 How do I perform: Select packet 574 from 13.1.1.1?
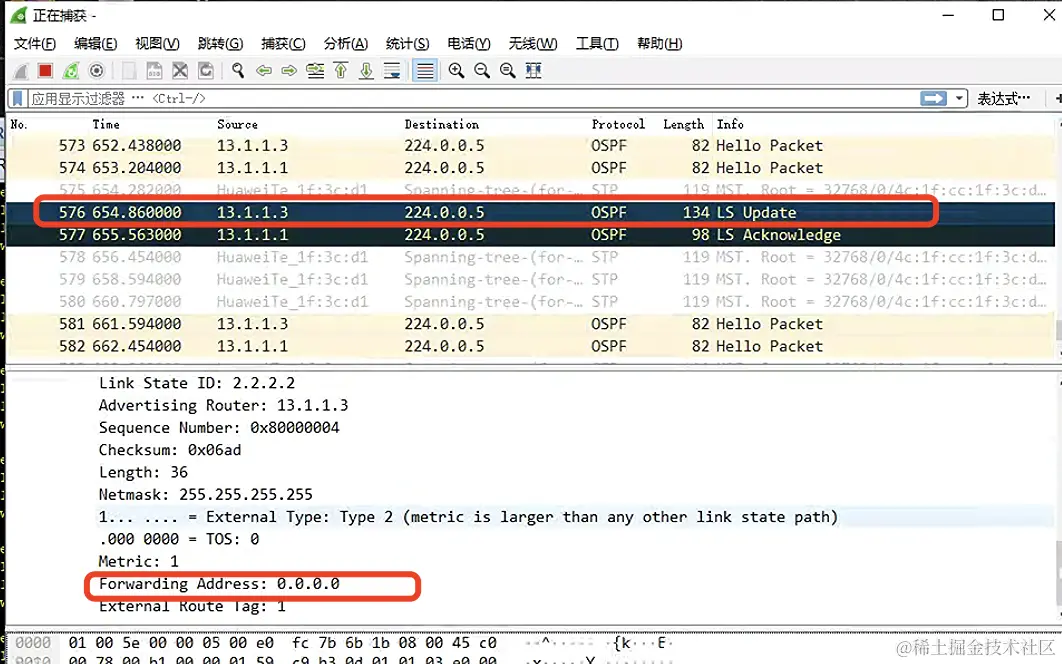pyautogui.click(x=530, y=168)
